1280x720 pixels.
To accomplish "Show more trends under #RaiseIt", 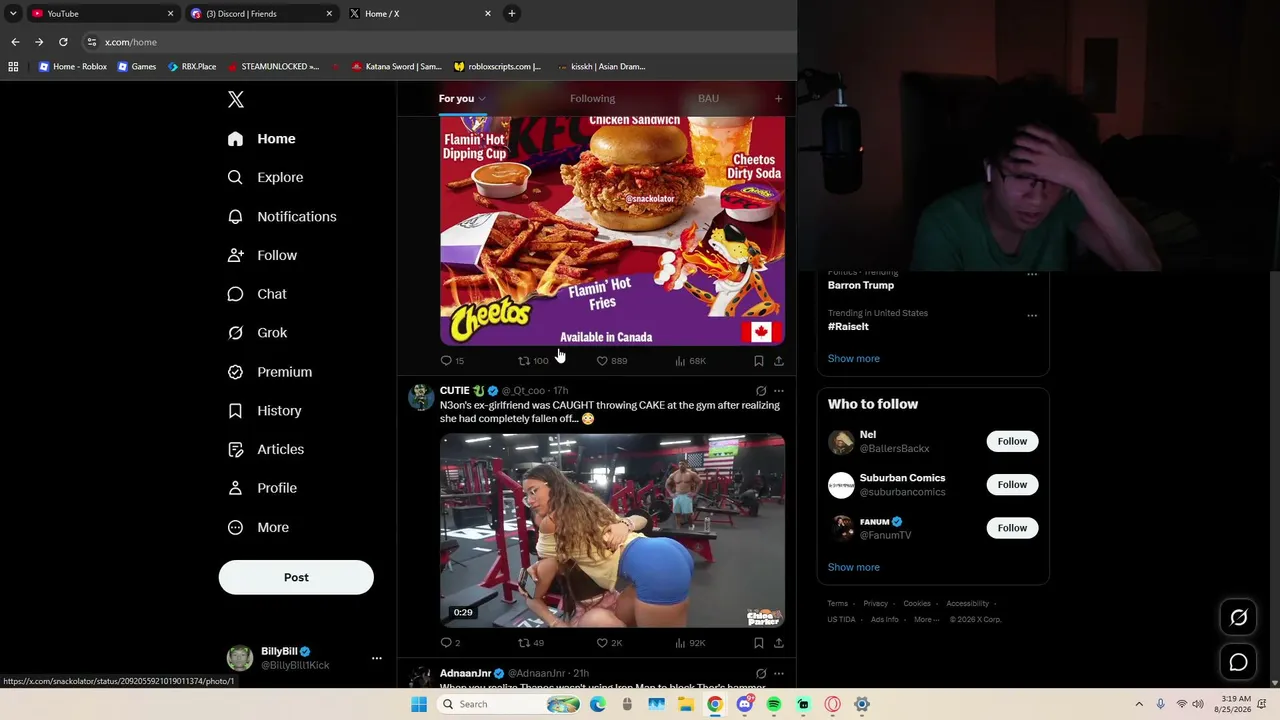I will (x=854, y=358).
